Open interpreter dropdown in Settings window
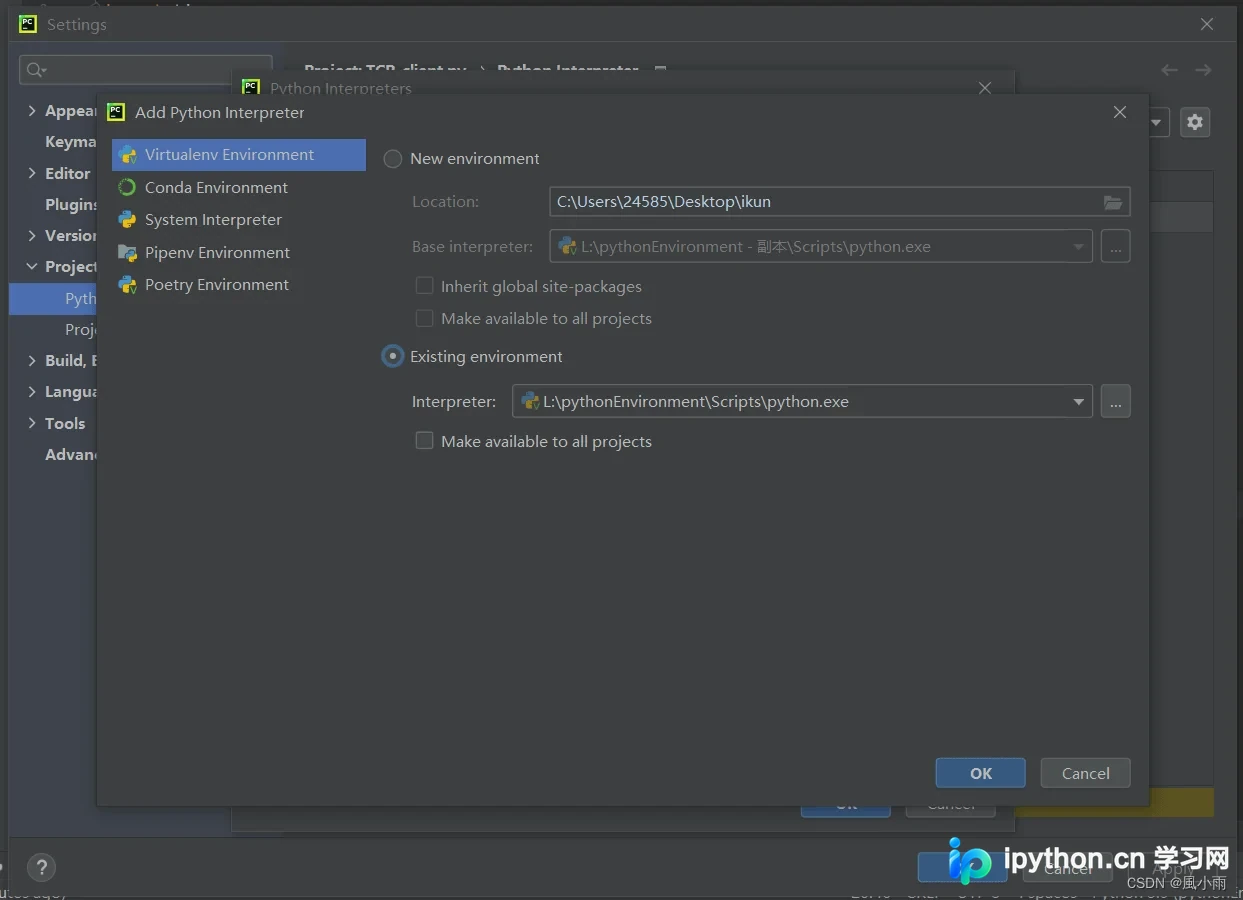 pyautogui.click(x=1159, y=122)
